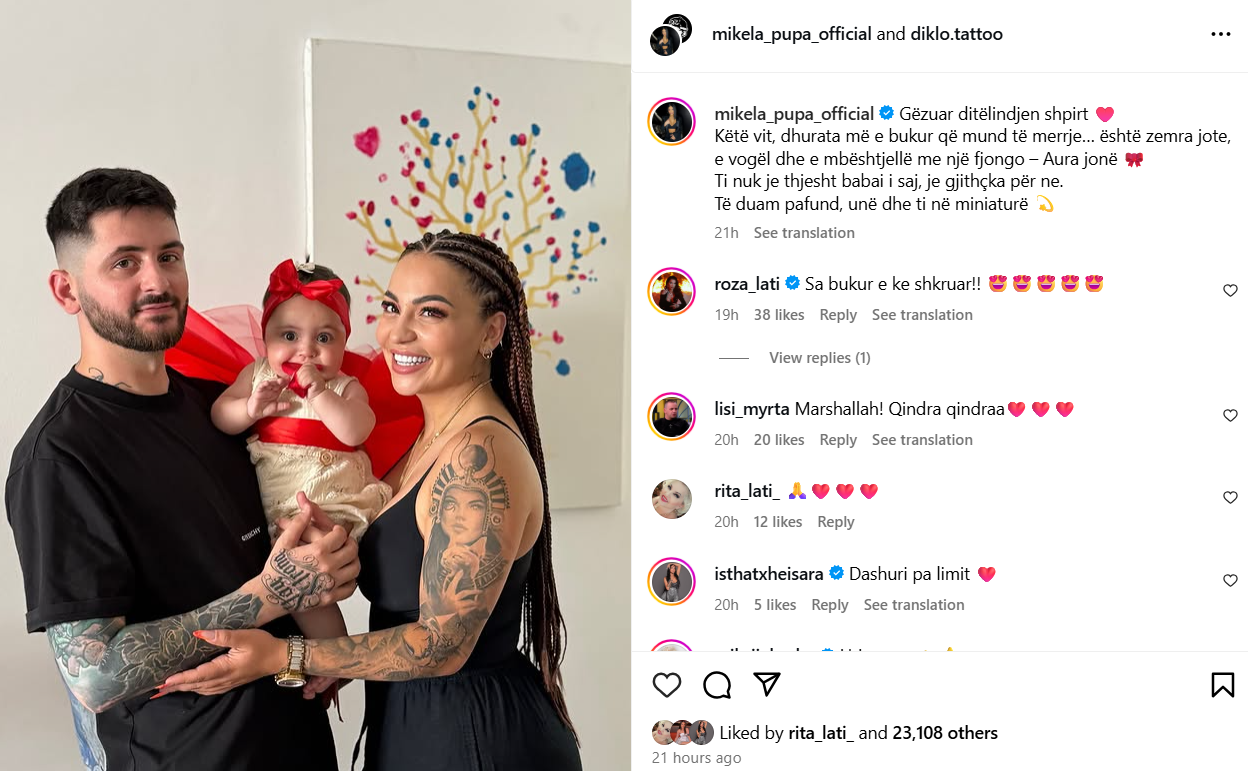The width and height of the screenshot is (1248, 771).
Task: Like isthatxheisara's comment heart icon
Action: [x=1230, y=581]
